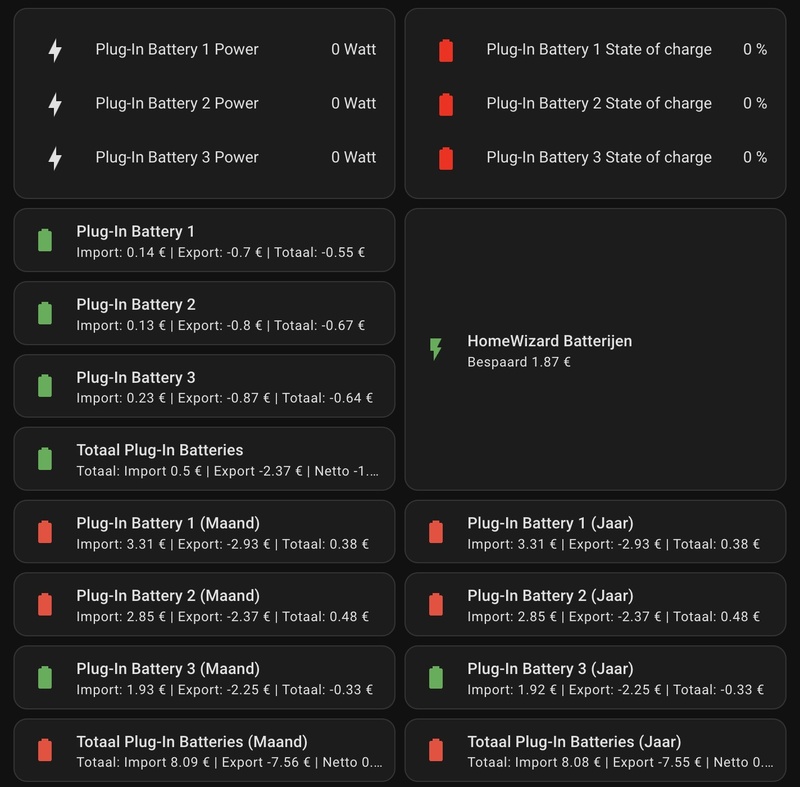Click red battery icon for Battery 3 State of charge
This screenshot has height=787, width=800.
click(446, 158)
